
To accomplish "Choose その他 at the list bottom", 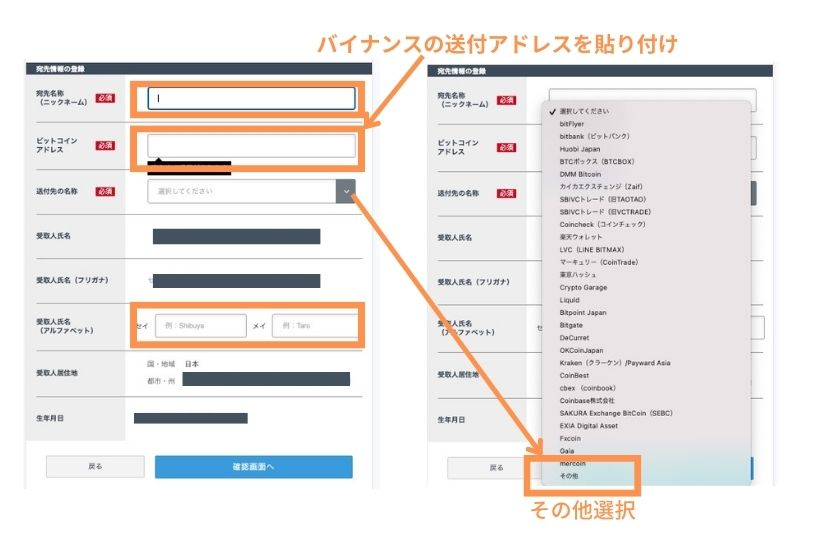I will coord(568,476).
